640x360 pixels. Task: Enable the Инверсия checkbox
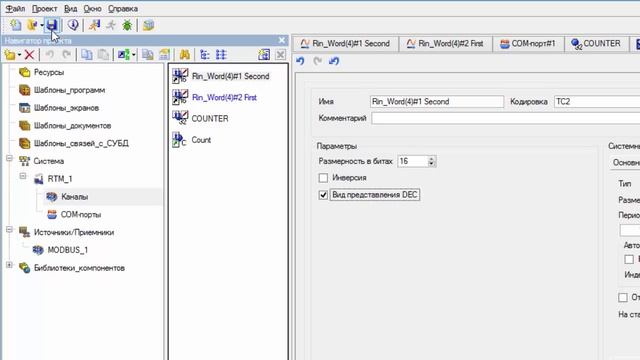click(323, 178)
